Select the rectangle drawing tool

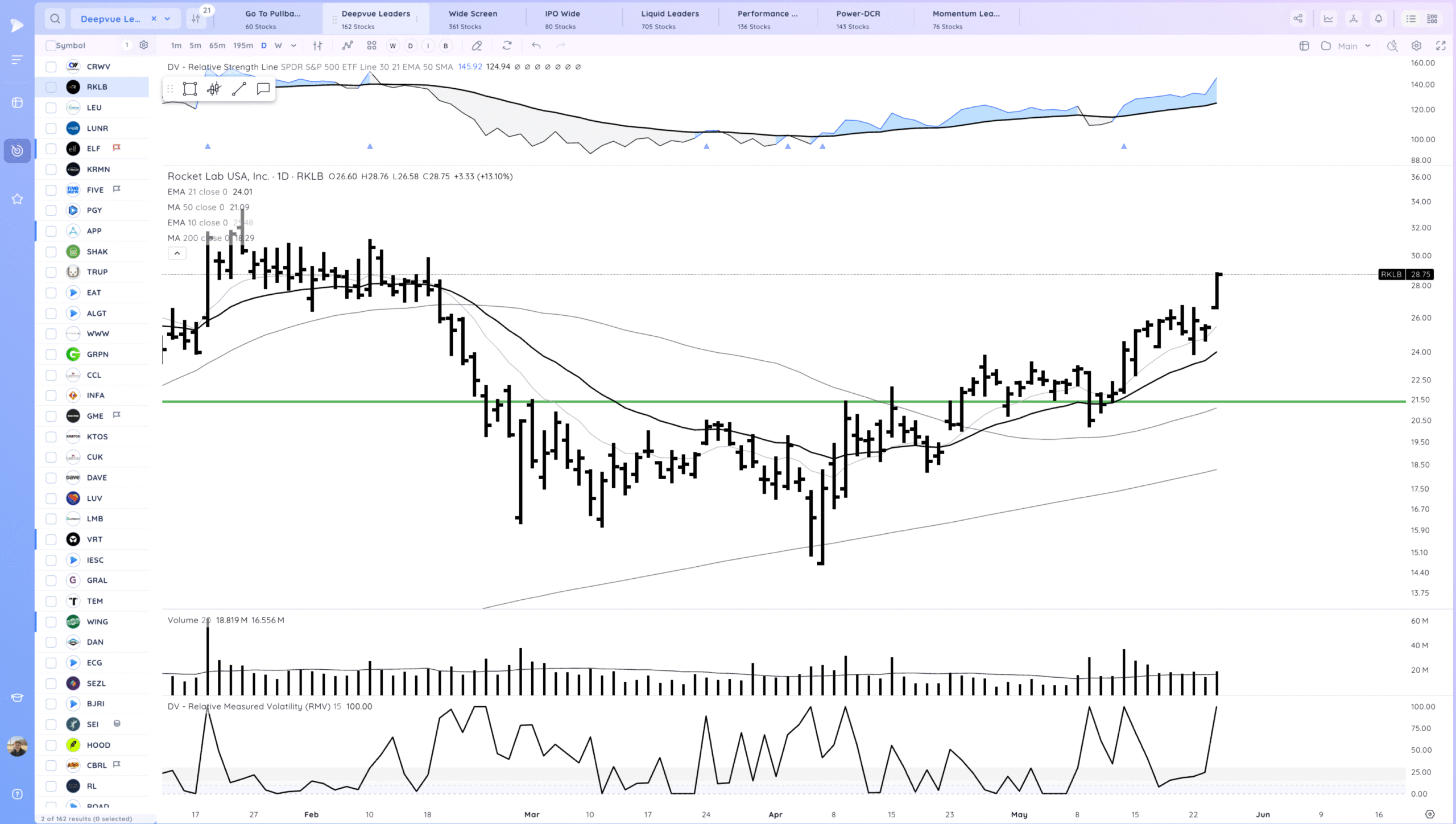190,89
